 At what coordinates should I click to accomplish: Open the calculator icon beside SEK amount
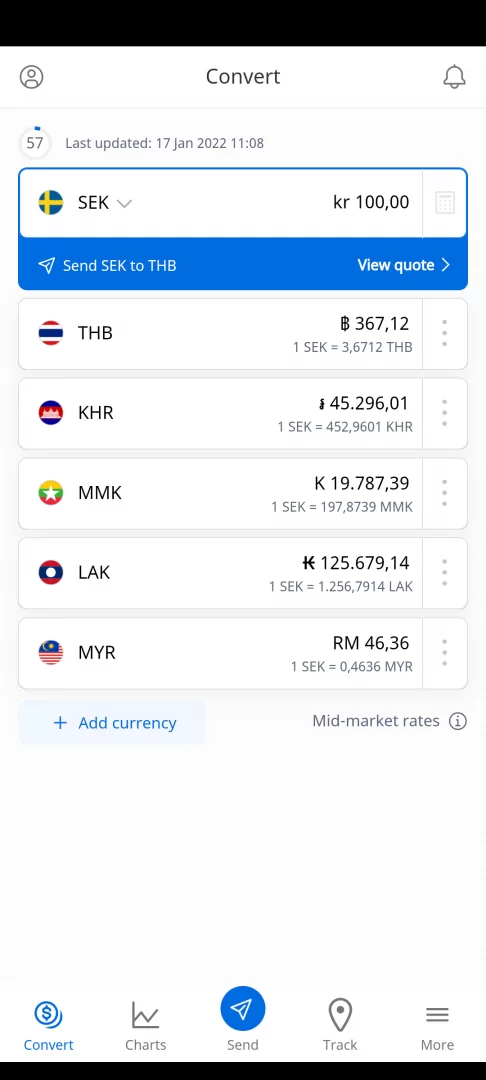[445, 203]
